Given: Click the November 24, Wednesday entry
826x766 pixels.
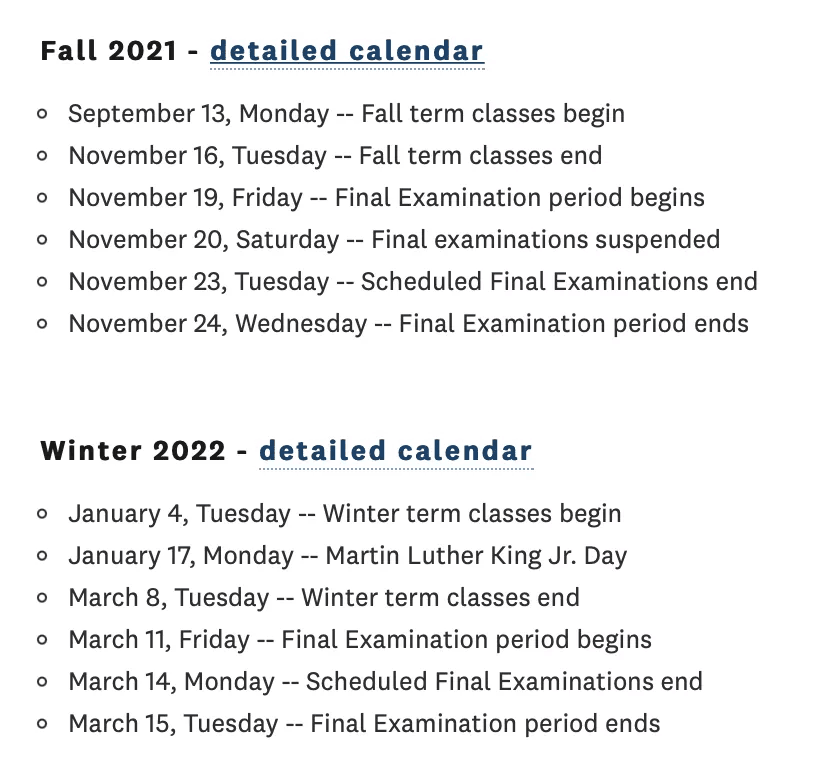Looking at the screenshot, I should point(408,324).
